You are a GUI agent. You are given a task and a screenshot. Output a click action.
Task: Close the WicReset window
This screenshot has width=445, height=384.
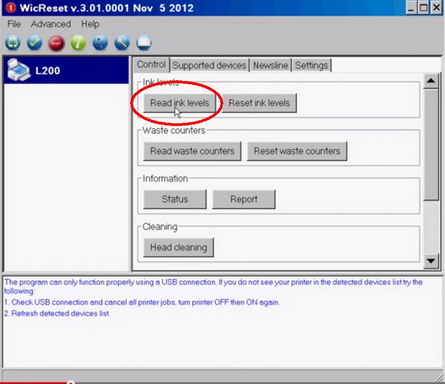[x=436, y=7]
